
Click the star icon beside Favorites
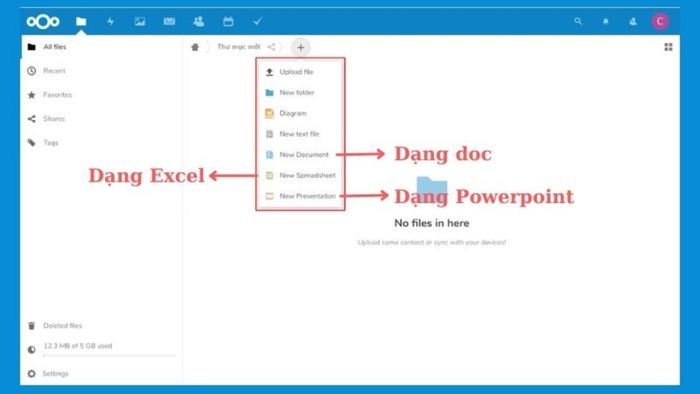[x=32, y=95]
